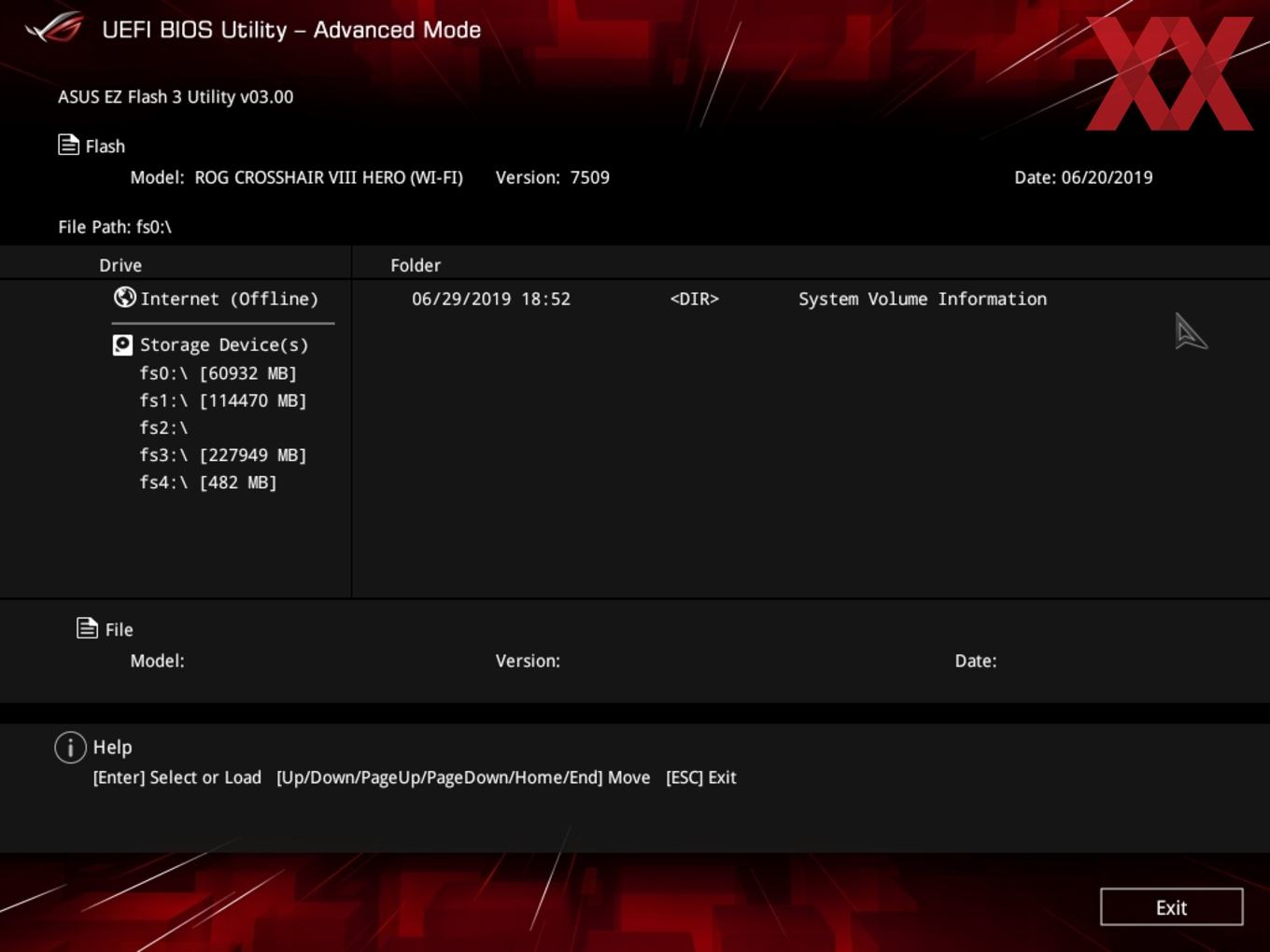Choose drive fs4:\ [482 MB]
Viewport: 1270px width, 952px height.
[207, 483]
